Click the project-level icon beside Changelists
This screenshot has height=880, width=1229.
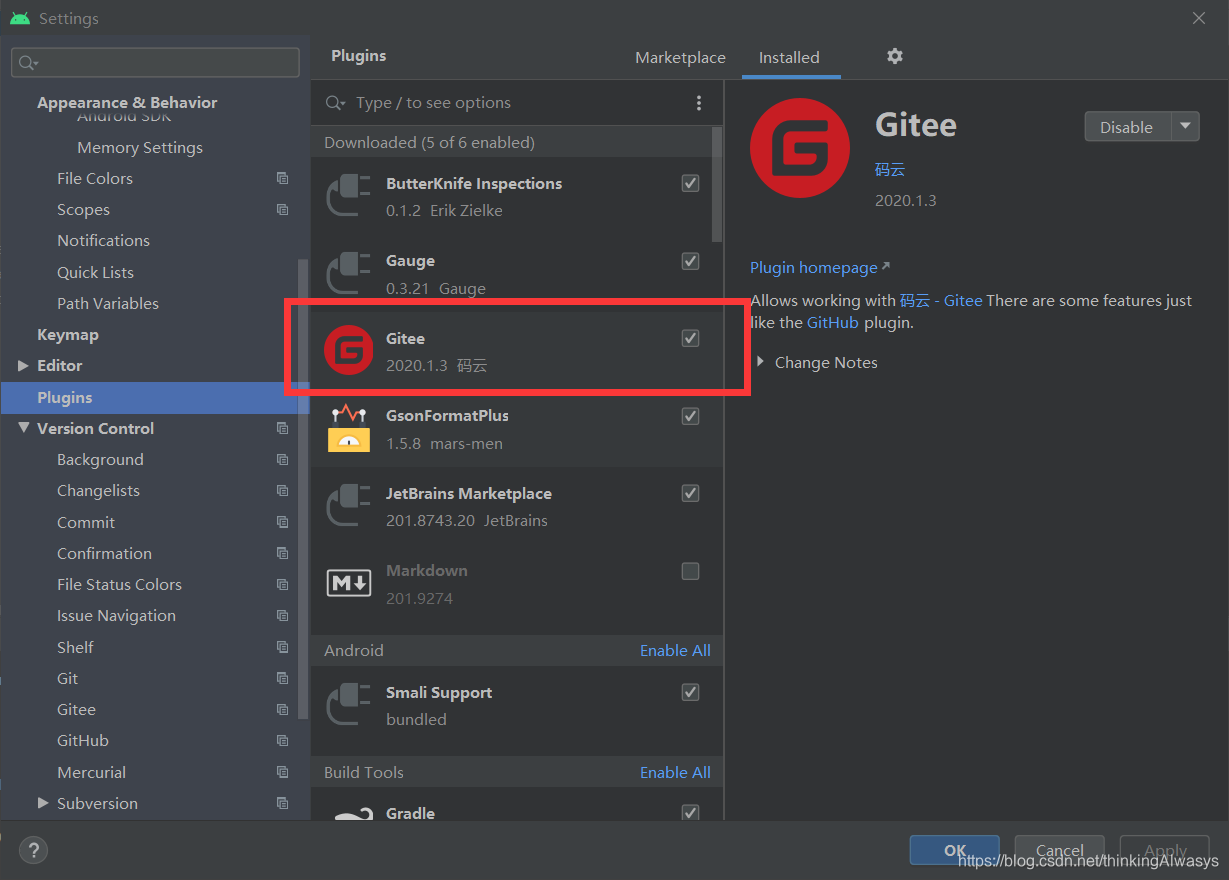point(283,490)
